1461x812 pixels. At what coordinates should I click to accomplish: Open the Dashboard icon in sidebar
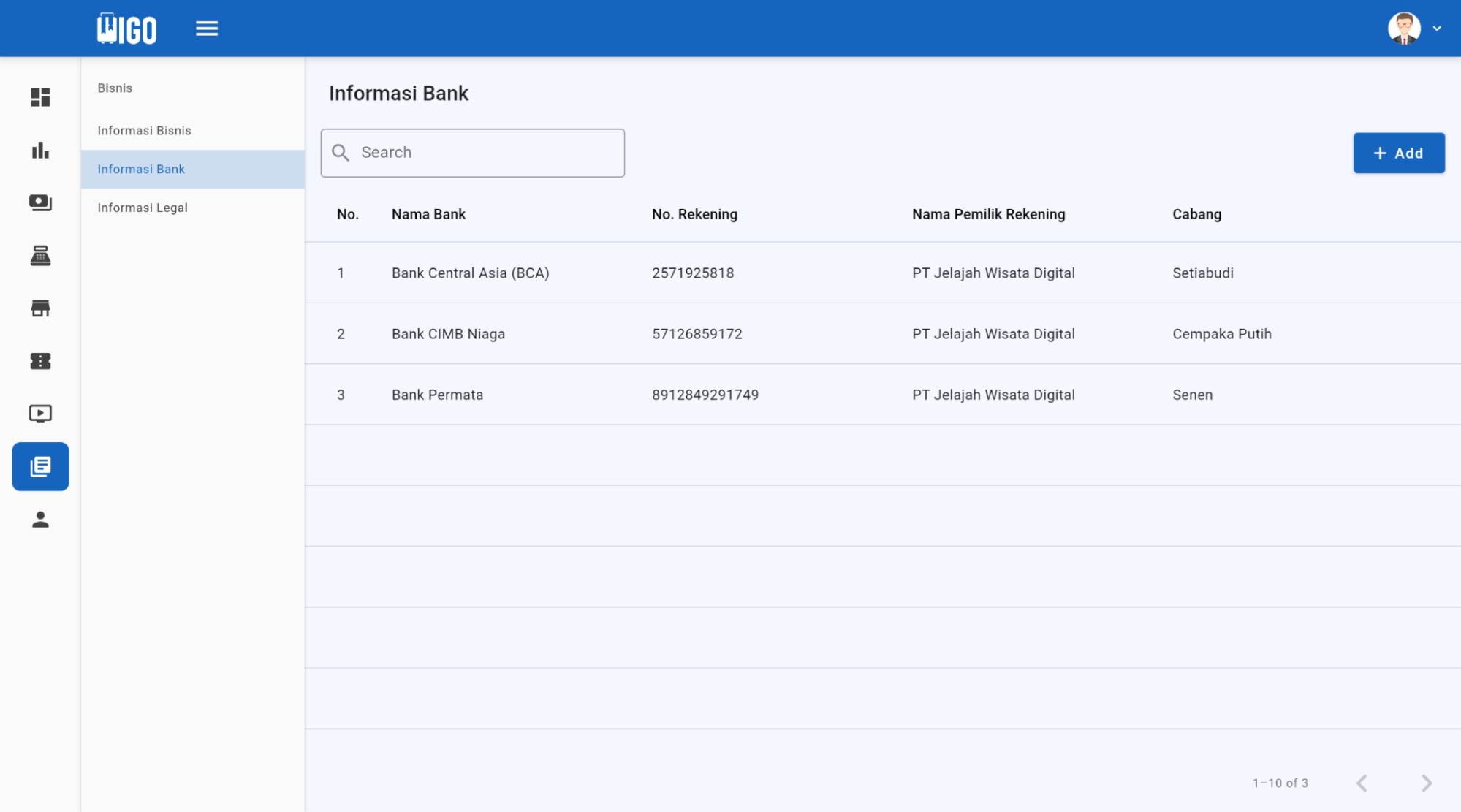pos(40,97)
